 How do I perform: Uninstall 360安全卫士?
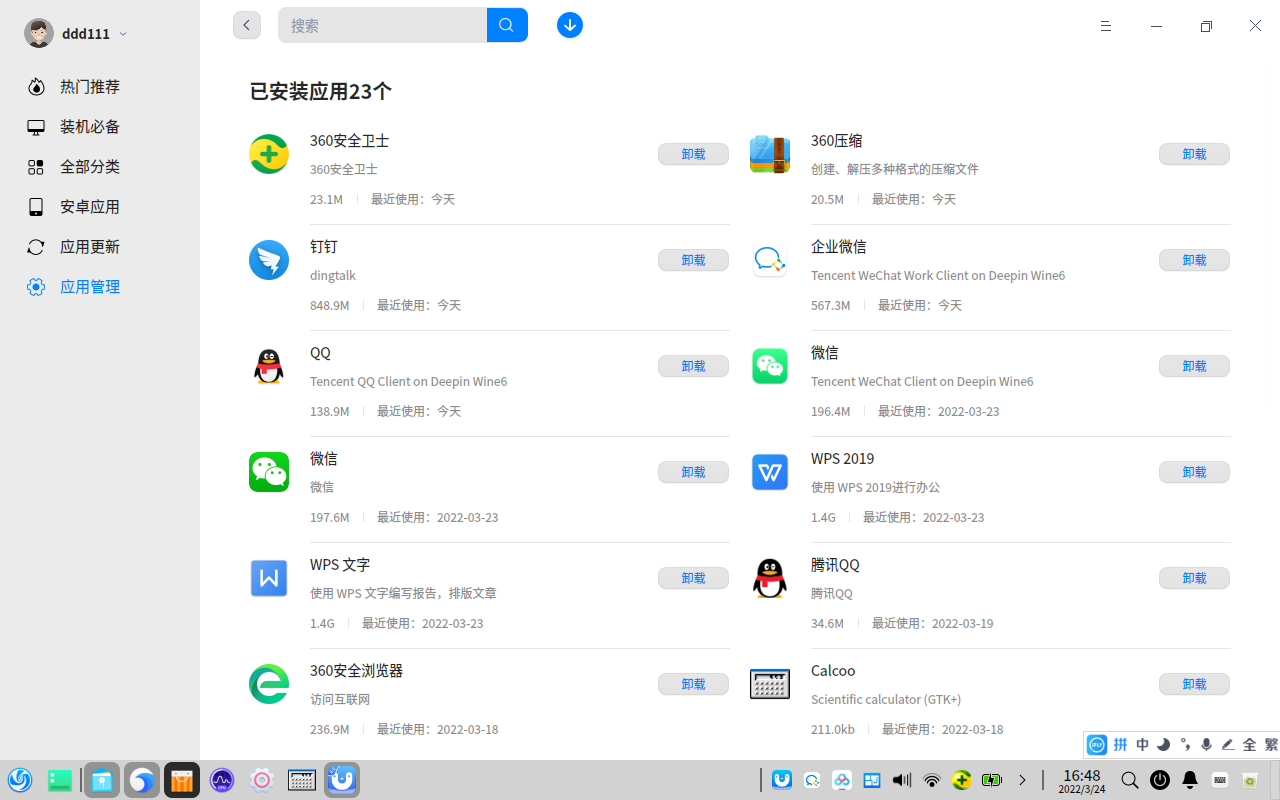(693, 154)
